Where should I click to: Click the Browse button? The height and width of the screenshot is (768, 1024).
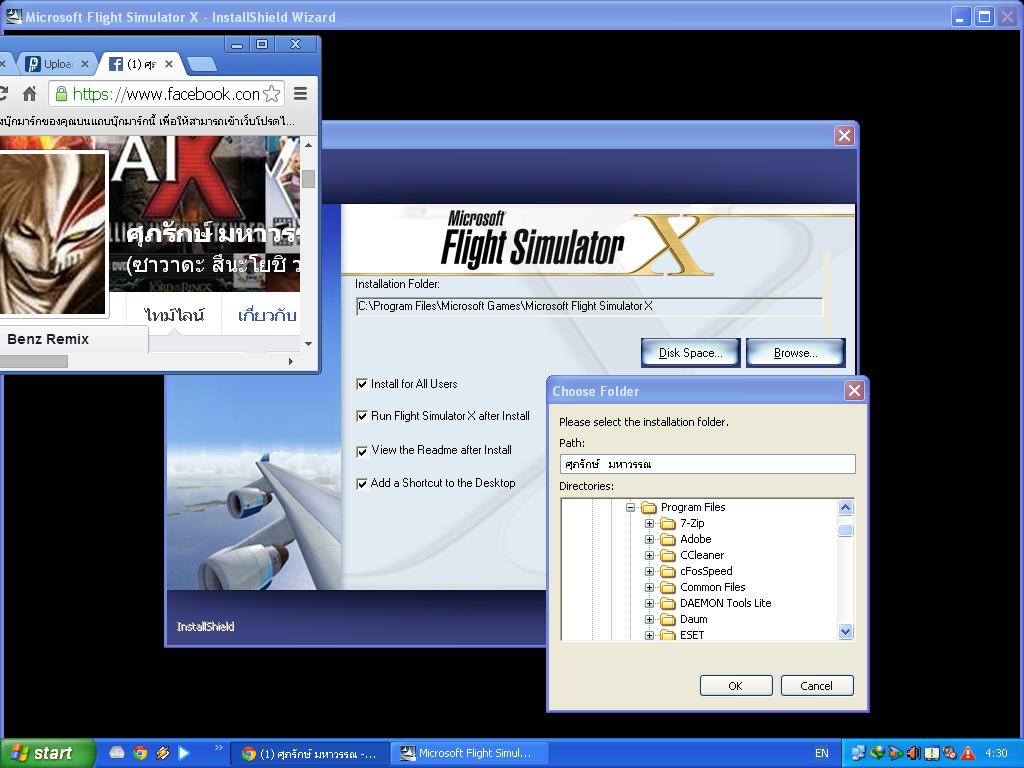coord(795,353)
